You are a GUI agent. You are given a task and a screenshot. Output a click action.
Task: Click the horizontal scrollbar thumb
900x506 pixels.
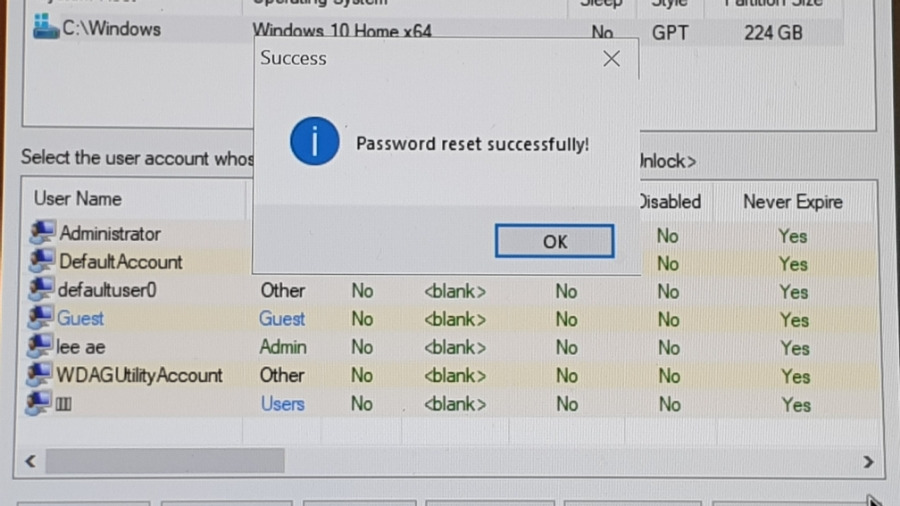165,461
